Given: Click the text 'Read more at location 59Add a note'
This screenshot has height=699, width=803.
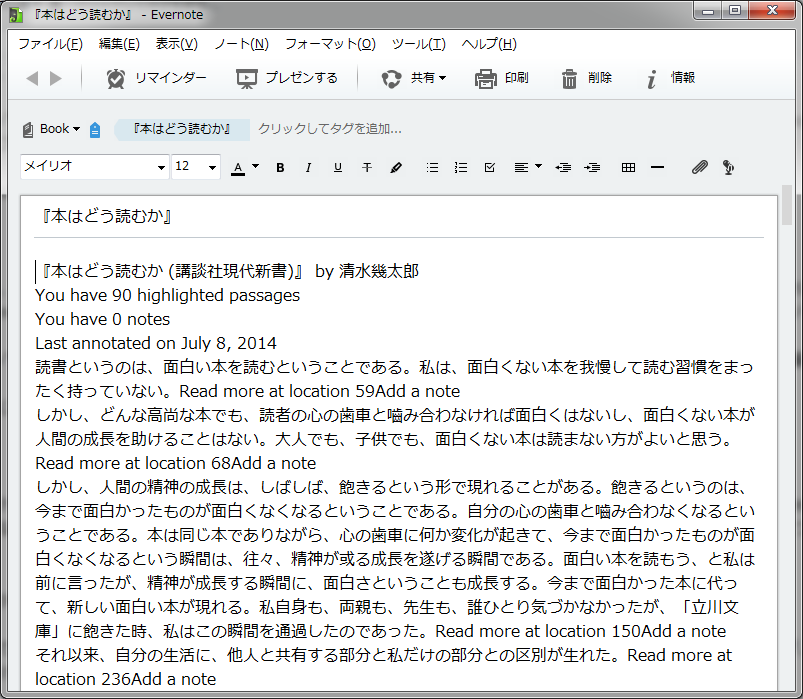Looking at the screenshot, I should point(320,392).
